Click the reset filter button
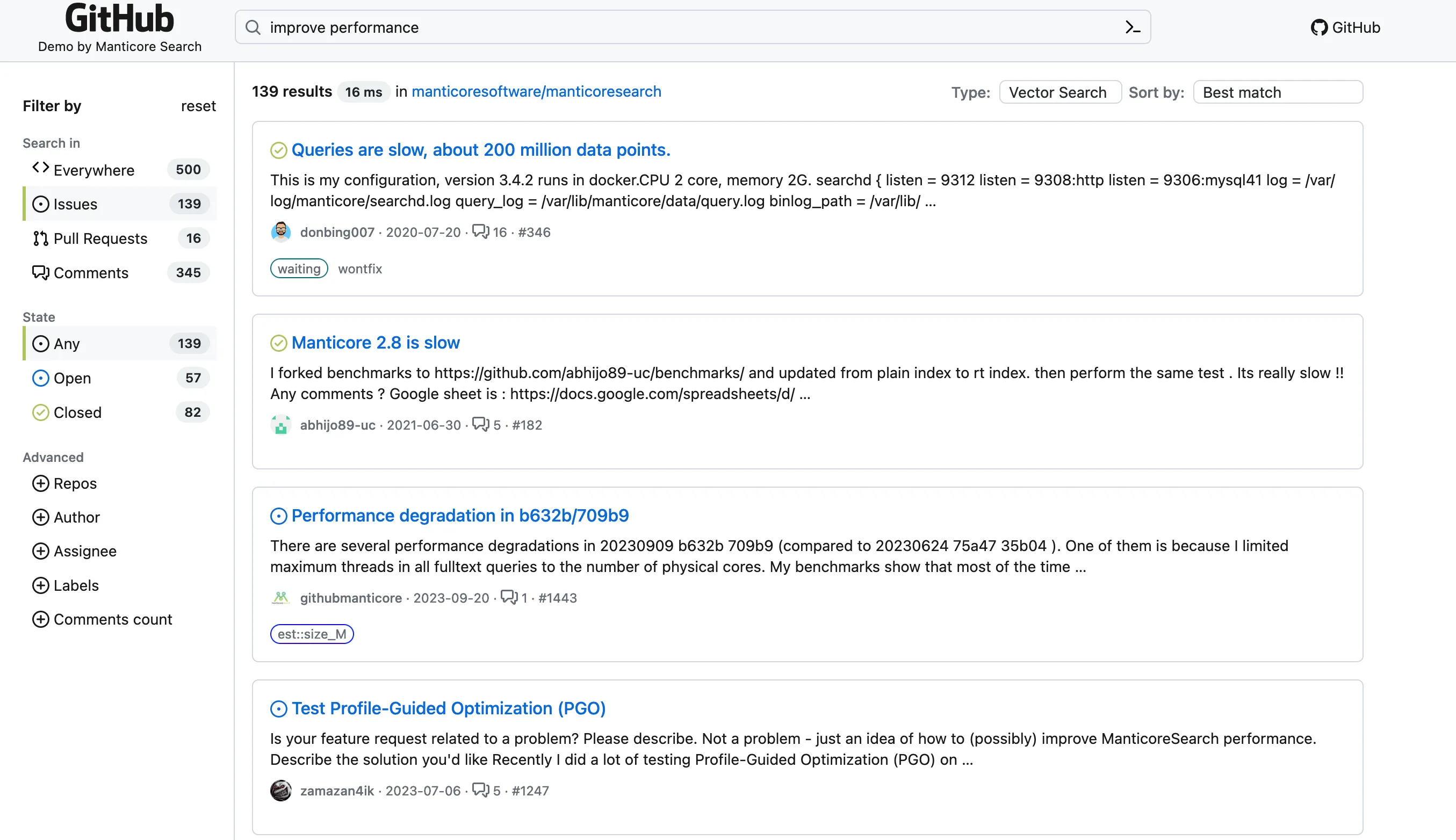 [197, 105]
